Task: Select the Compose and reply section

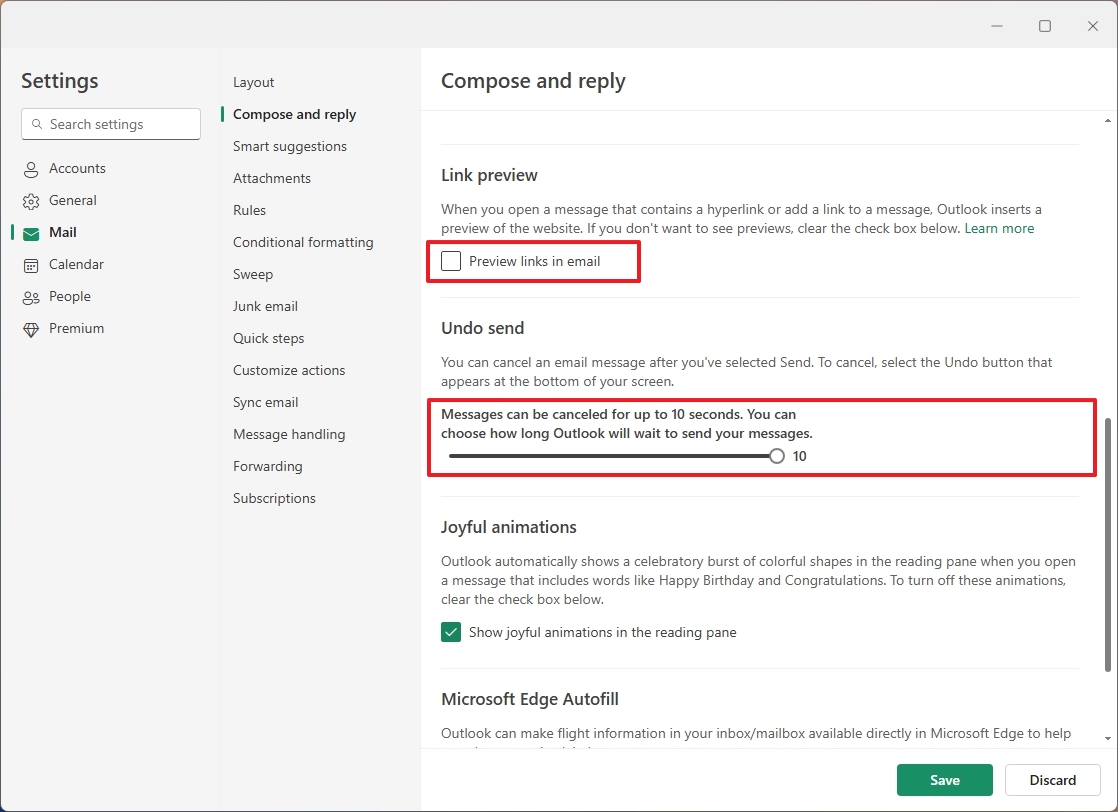Action: pyautogui.click(x=294, y=114)
